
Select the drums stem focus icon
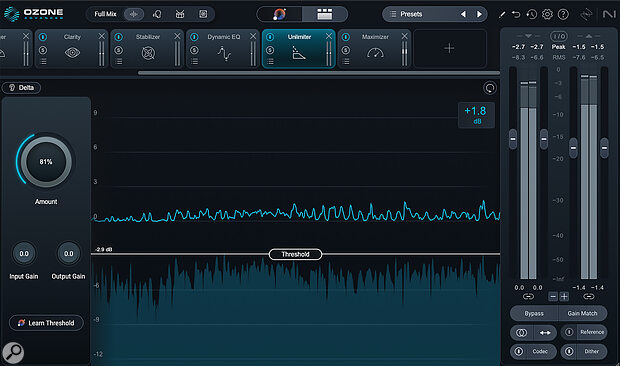pos(180,14)
